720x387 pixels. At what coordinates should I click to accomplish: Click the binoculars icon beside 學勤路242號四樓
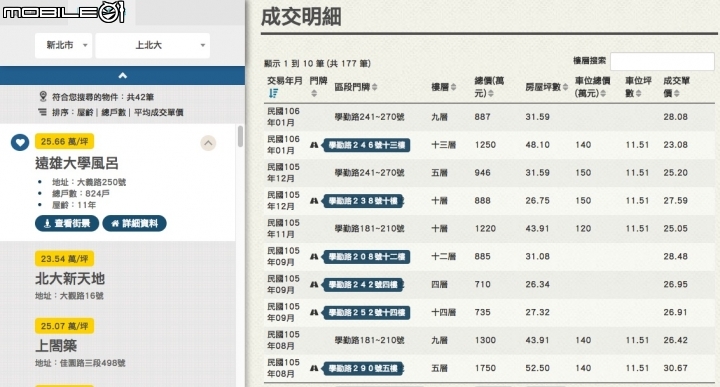point(314,285)
